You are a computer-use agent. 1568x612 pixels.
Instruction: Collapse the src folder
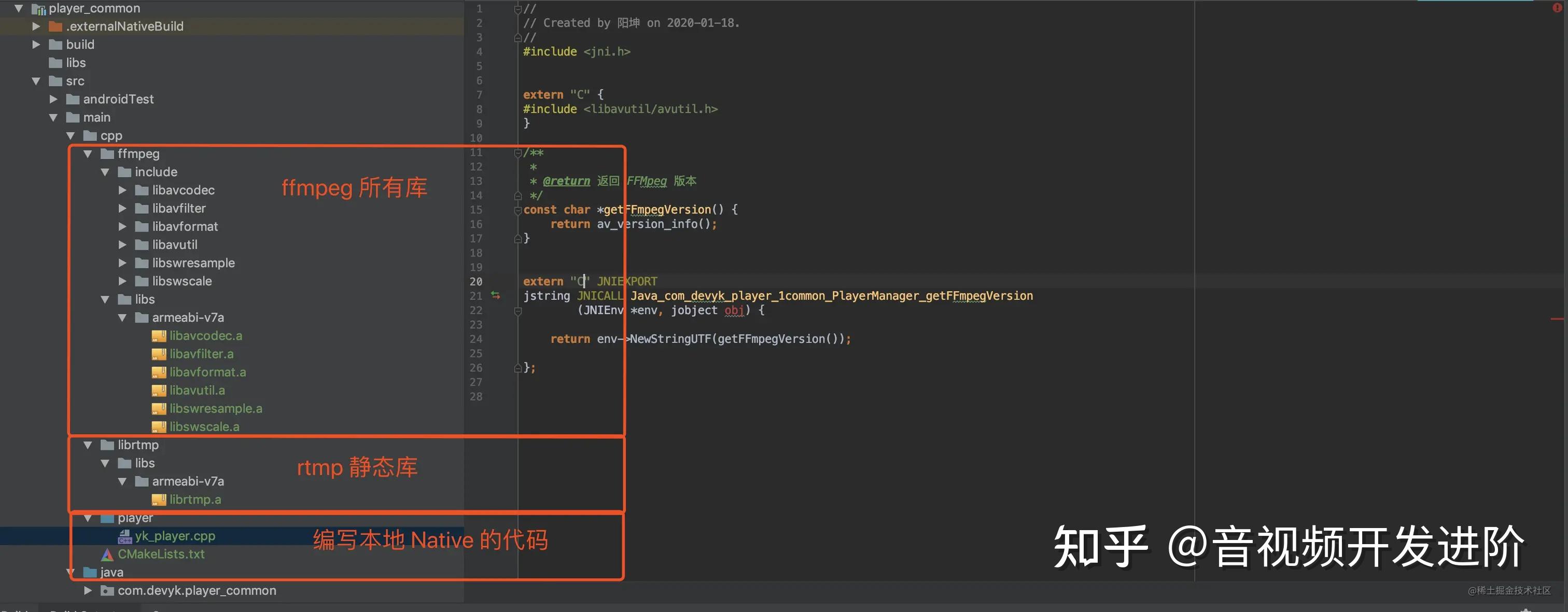[36, 81]
